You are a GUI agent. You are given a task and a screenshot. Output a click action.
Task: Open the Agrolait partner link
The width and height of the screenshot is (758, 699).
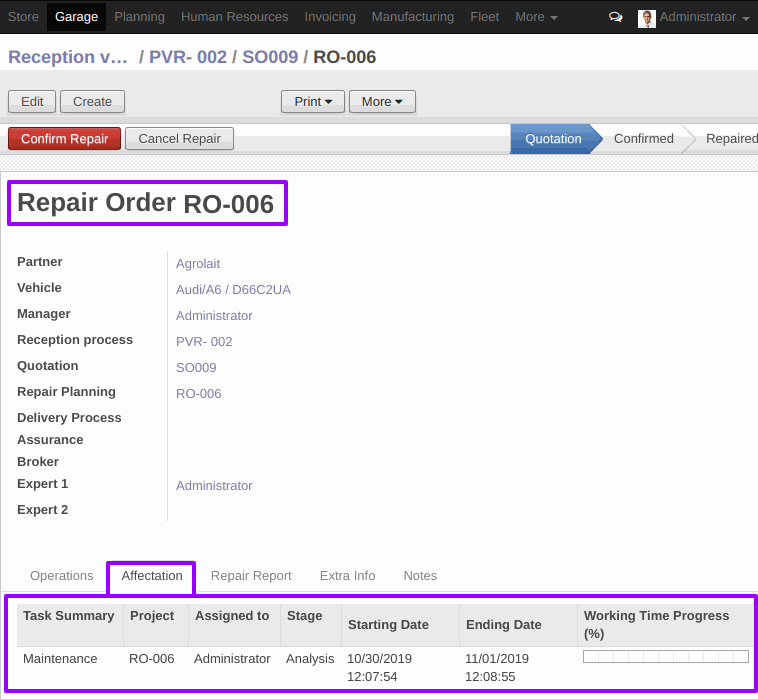coord(198,264)
